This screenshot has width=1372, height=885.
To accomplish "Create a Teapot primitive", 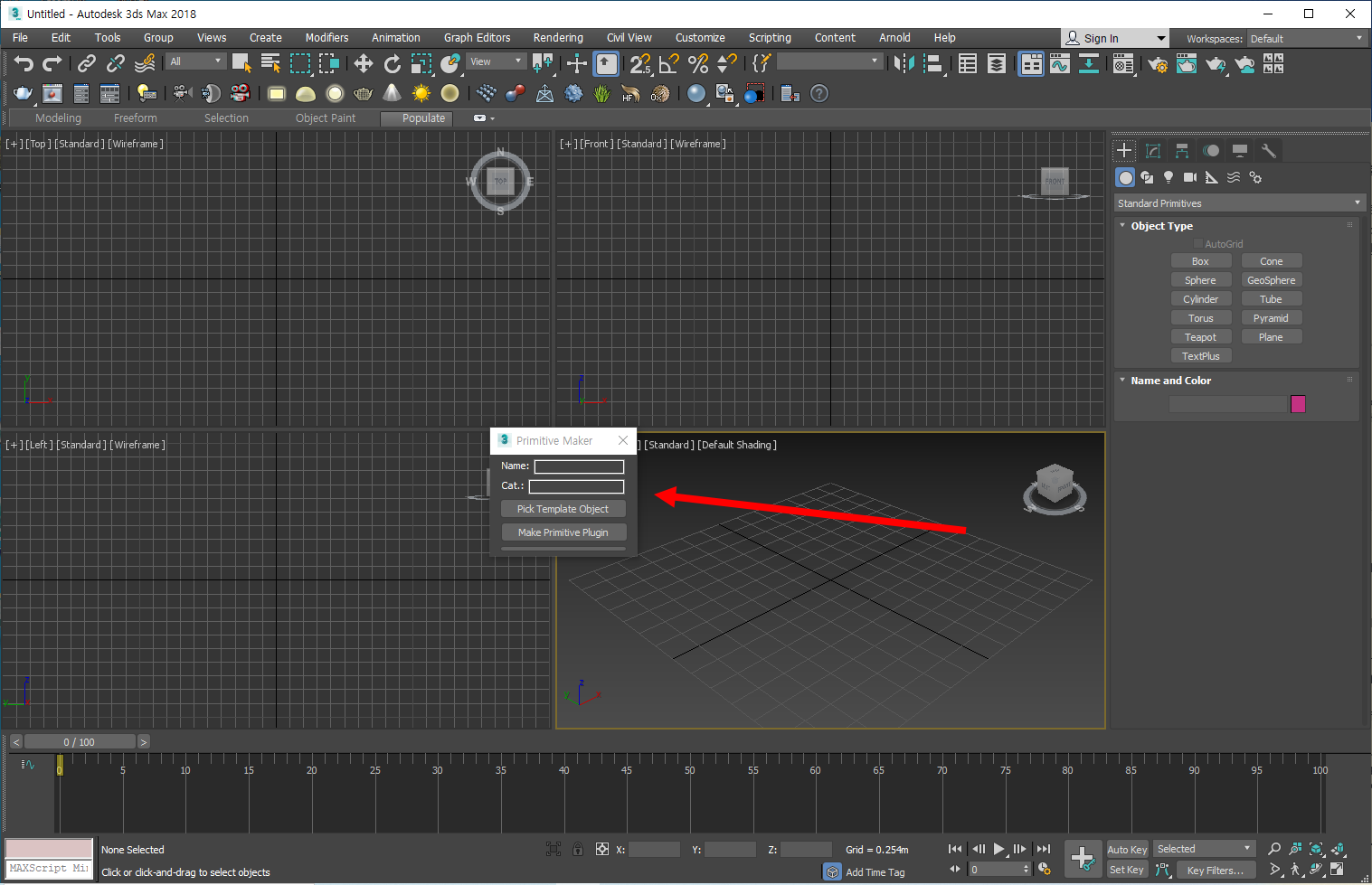I will (x=1200, y=337).
